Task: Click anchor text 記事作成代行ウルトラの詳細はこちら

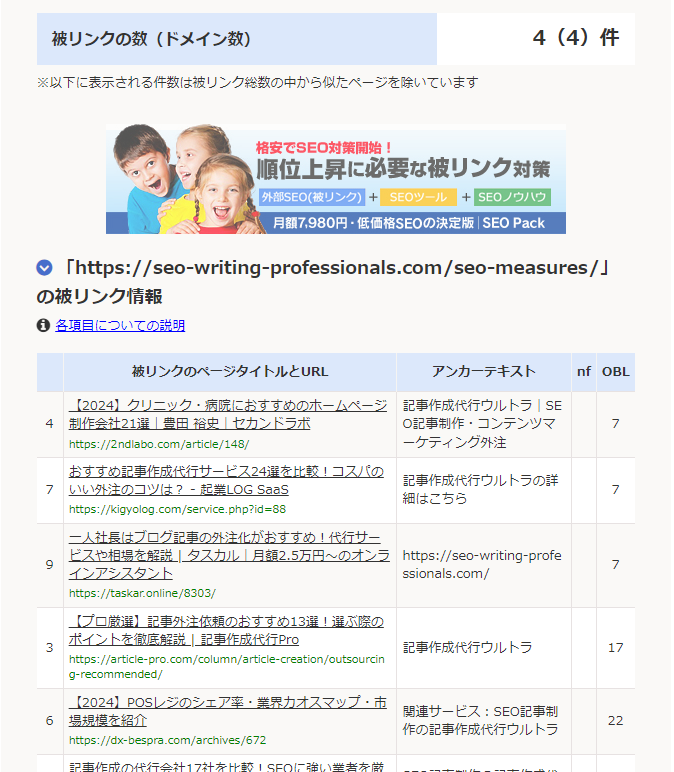Action: tap(481, 489)
